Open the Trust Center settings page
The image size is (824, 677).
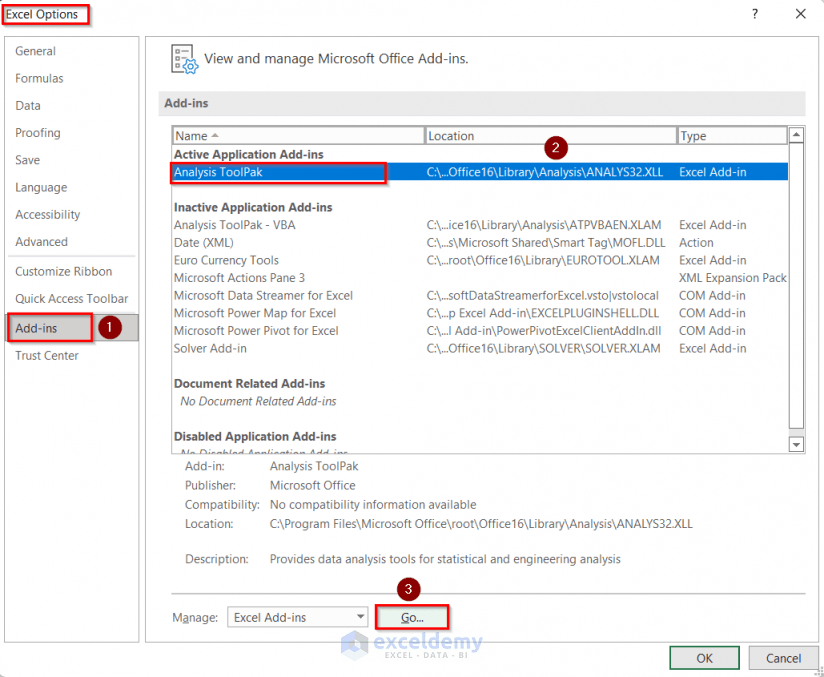click(46, 355)
